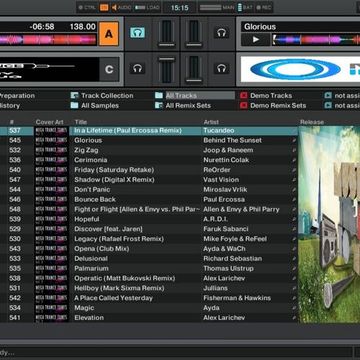Sort by the Title column header
Image resolution: width=360 pixels, height=360 pixels.
[x=81, y=122]
